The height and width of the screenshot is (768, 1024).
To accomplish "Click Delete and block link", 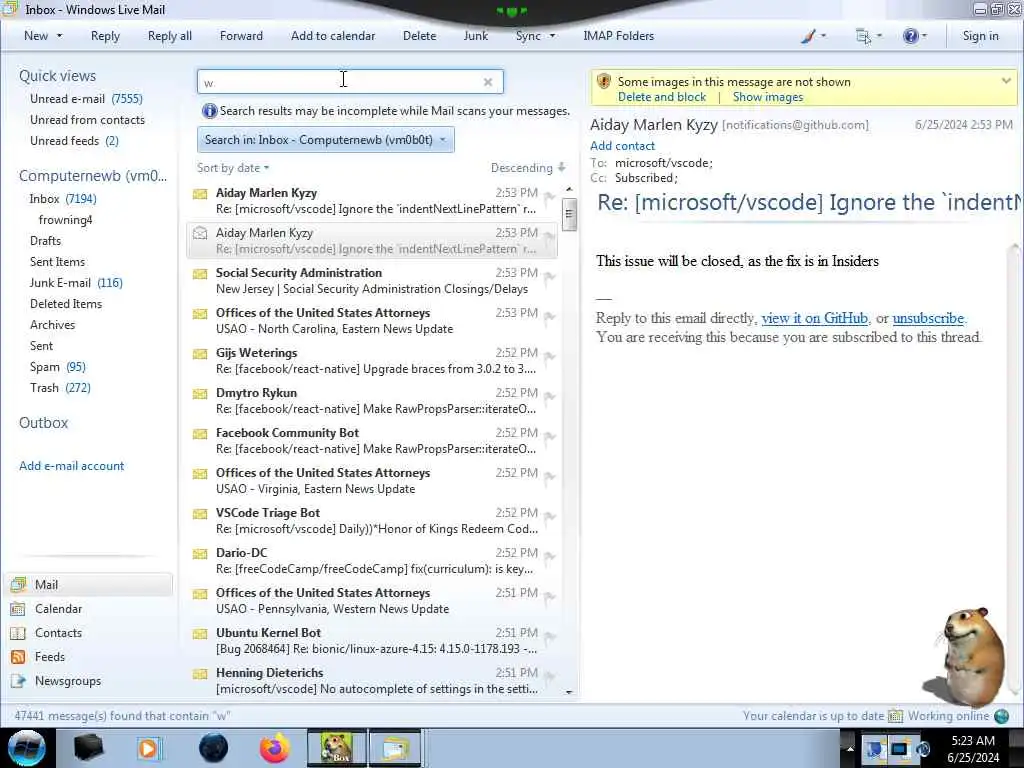I will (x=662, y=97).
